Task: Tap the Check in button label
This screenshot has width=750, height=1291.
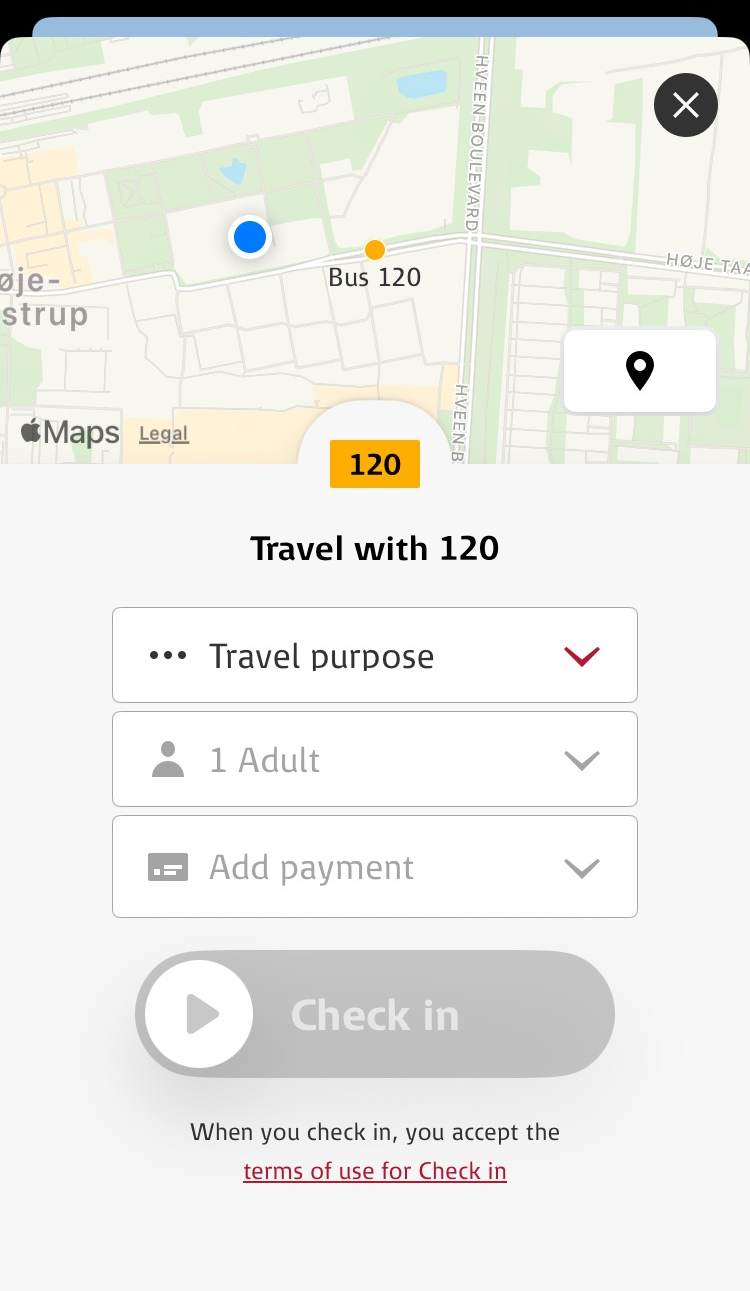Action: click(375, 1016)
